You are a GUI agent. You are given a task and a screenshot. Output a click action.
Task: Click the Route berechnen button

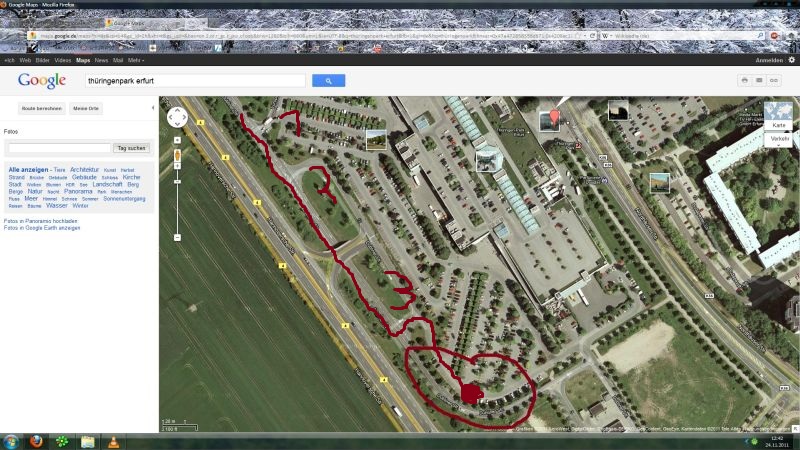coord(42,108)
